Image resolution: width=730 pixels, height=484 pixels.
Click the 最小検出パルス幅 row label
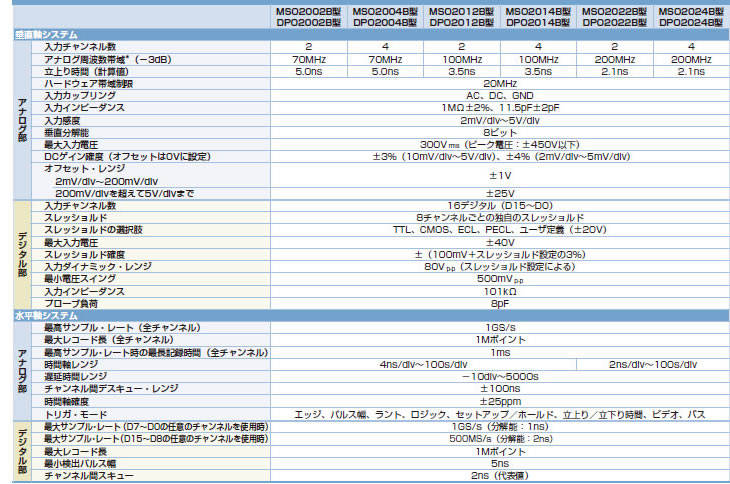coord(80,464)
